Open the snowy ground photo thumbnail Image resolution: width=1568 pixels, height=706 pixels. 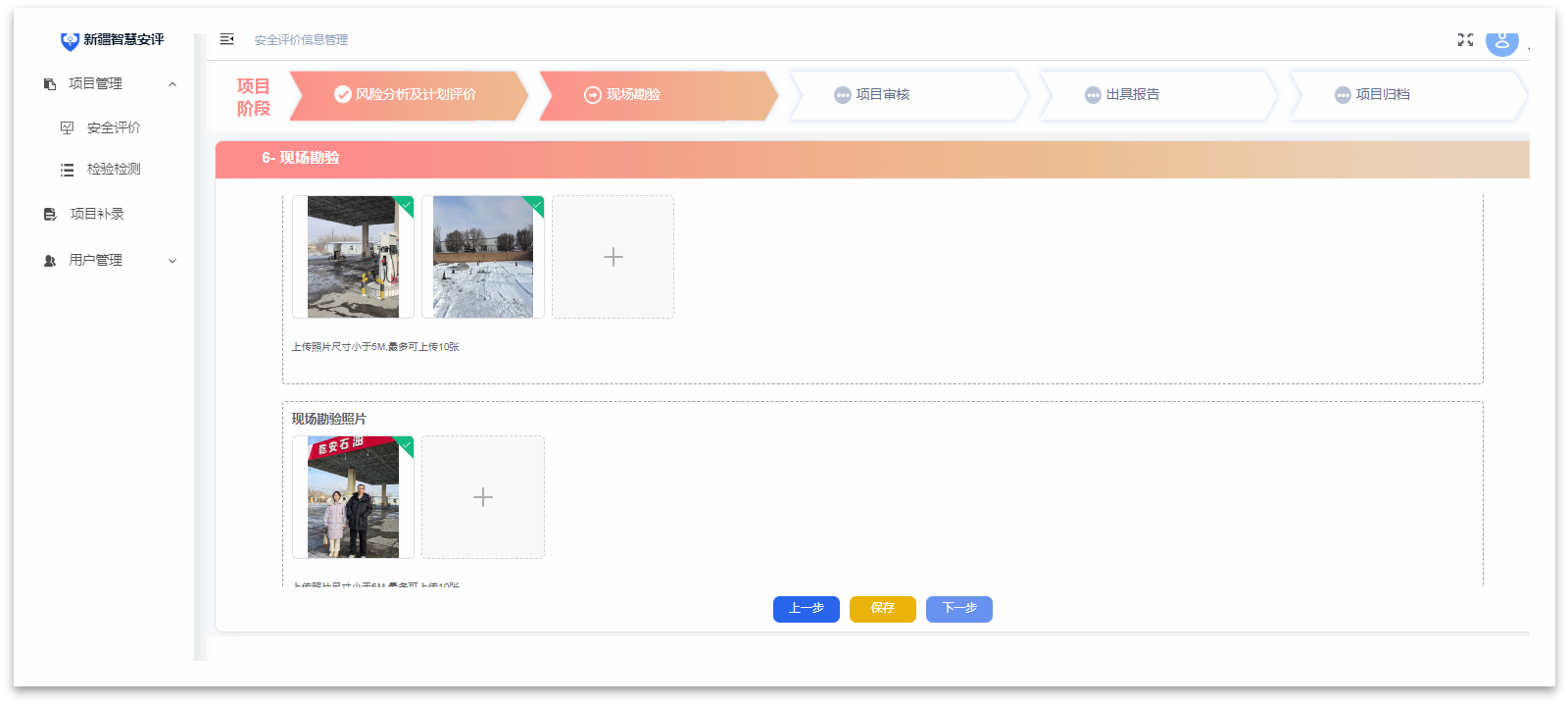pyautogui.click(x=483, y=257)
